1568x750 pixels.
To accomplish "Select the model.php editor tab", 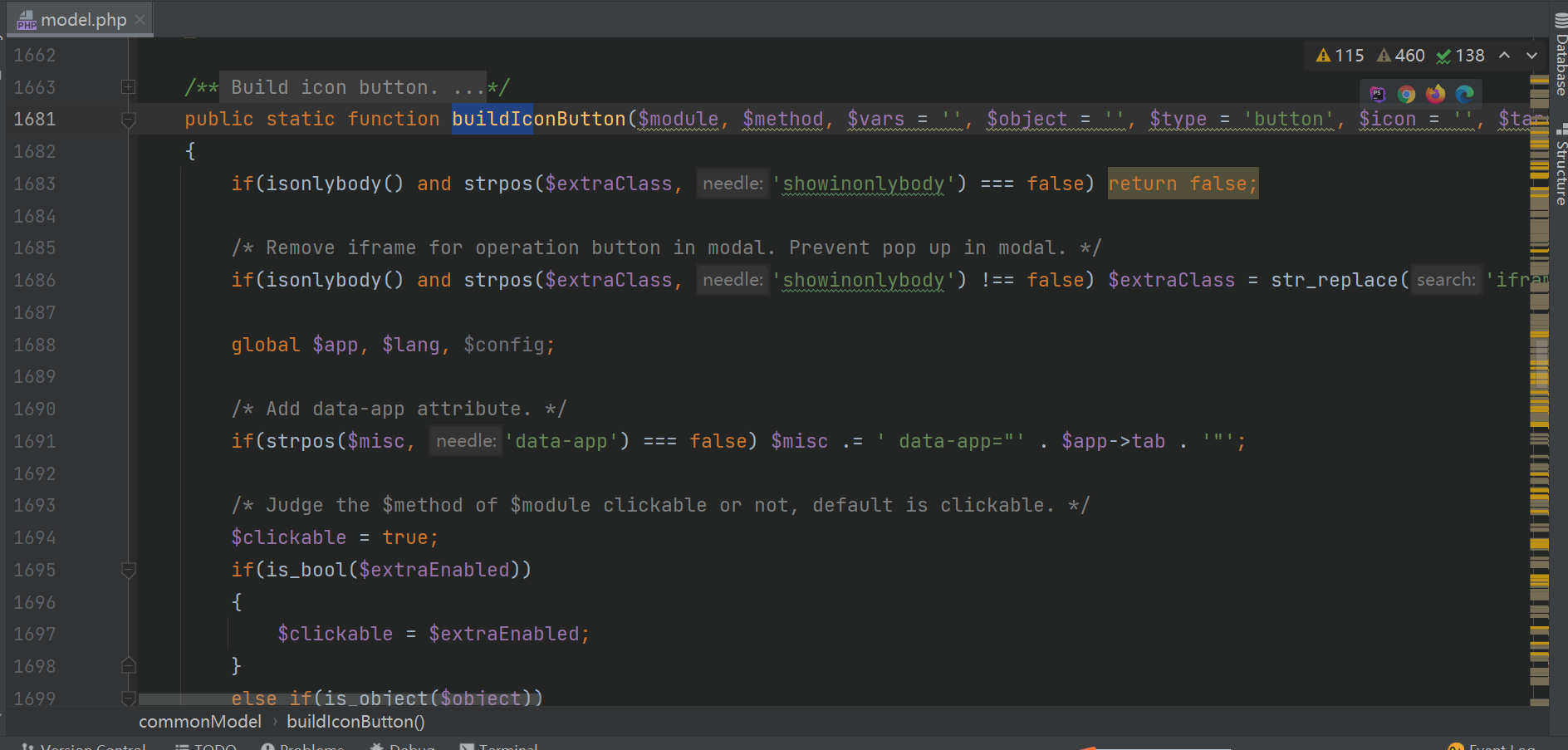I will click(82, 20).
